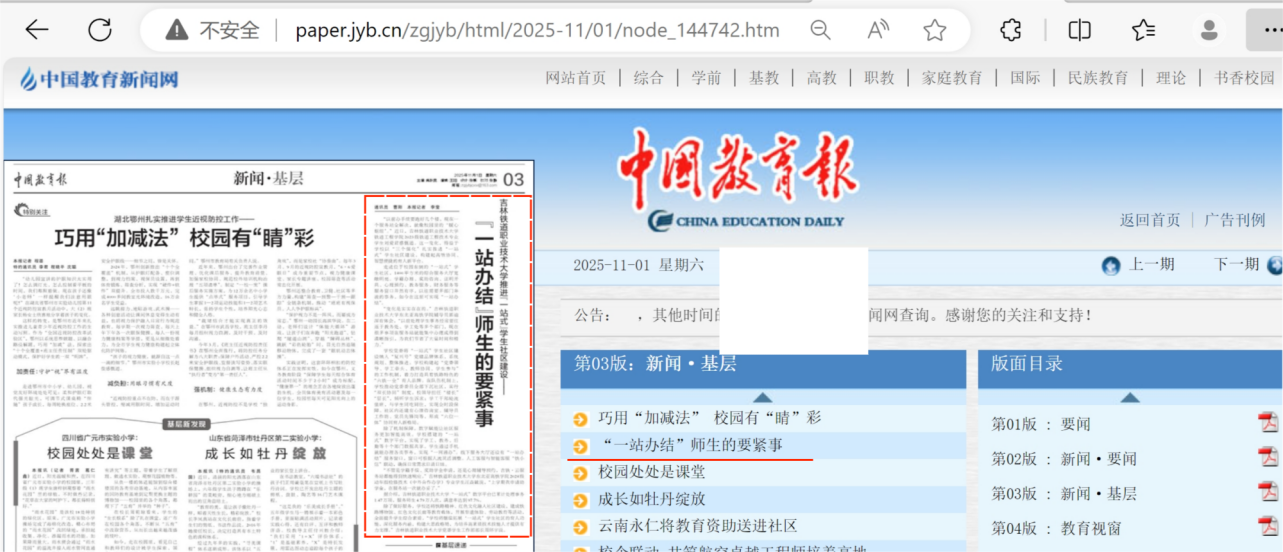Start Read Aloud from the address bar
Image resolution: width=1283 pixels, height=552 pixels.
click(x=878, y=30)
